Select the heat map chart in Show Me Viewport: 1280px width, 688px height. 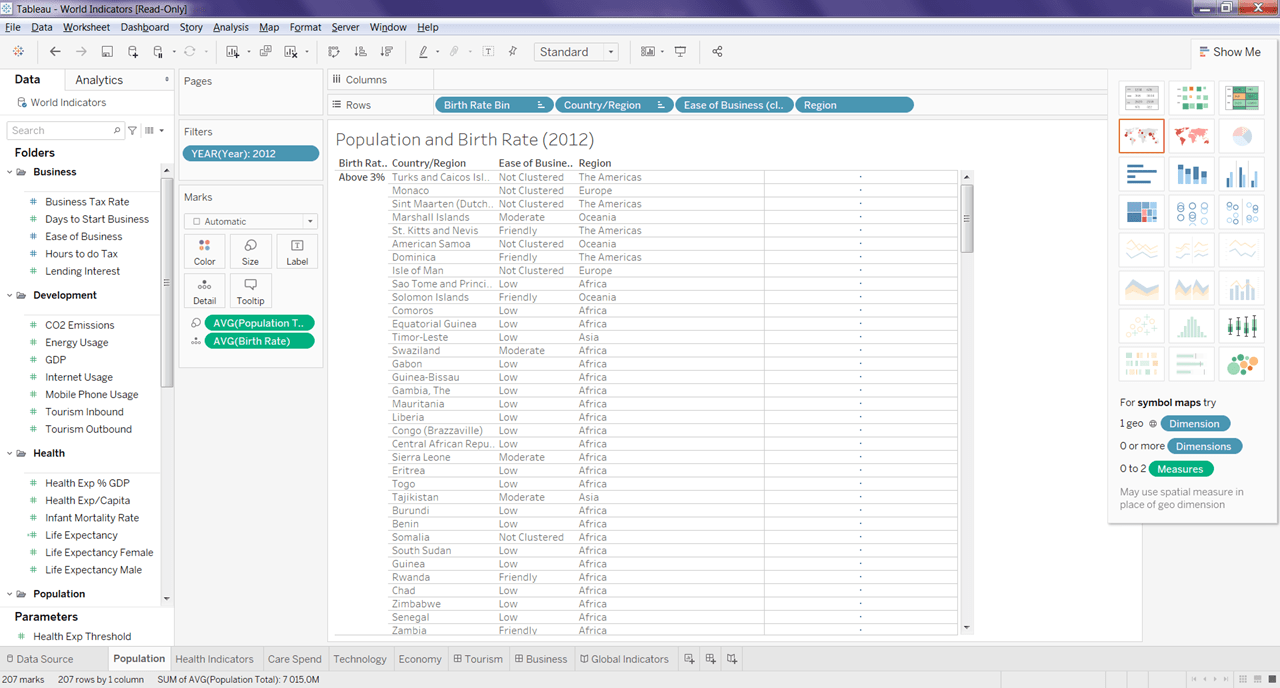[x=1191, y=98]
